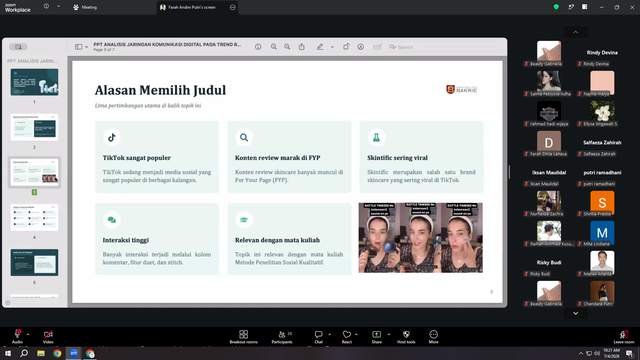Expand dropdown arrow beside meeting info
Viewport: 640px width, 360px height.
[58, 6]
